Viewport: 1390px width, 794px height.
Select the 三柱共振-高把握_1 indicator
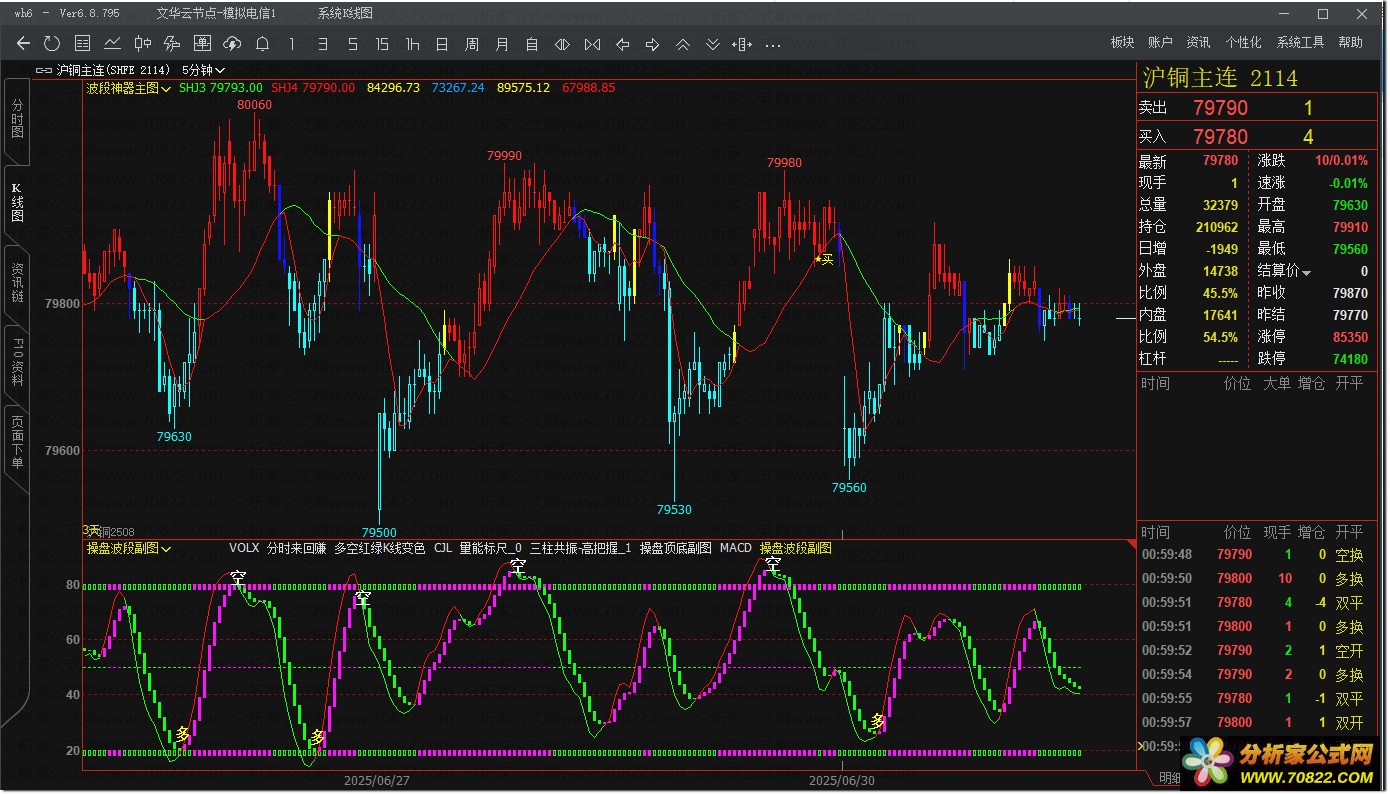pos(581,548)
